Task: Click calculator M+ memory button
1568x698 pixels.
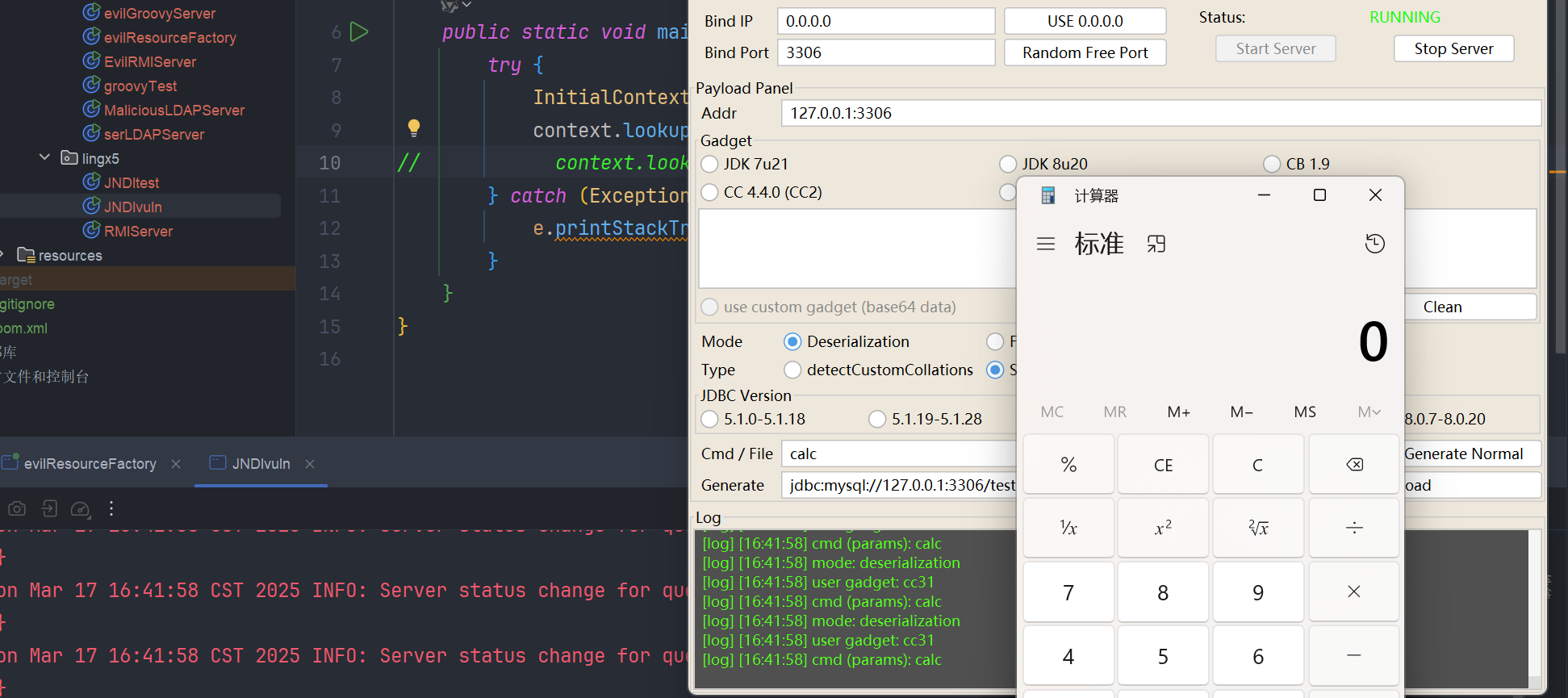Action: coord(1178,412)
